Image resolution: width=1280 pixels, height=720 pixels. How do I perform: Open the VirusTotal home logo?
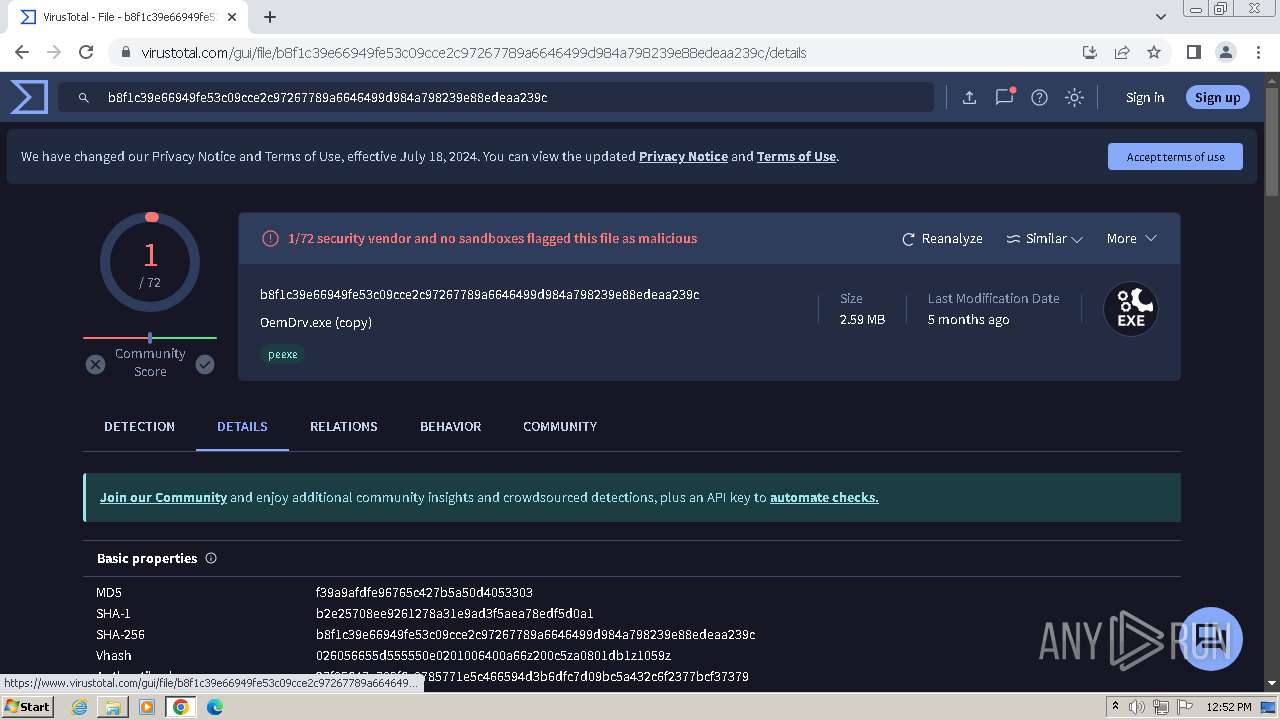pyautogui.click(x=29, y=97)
